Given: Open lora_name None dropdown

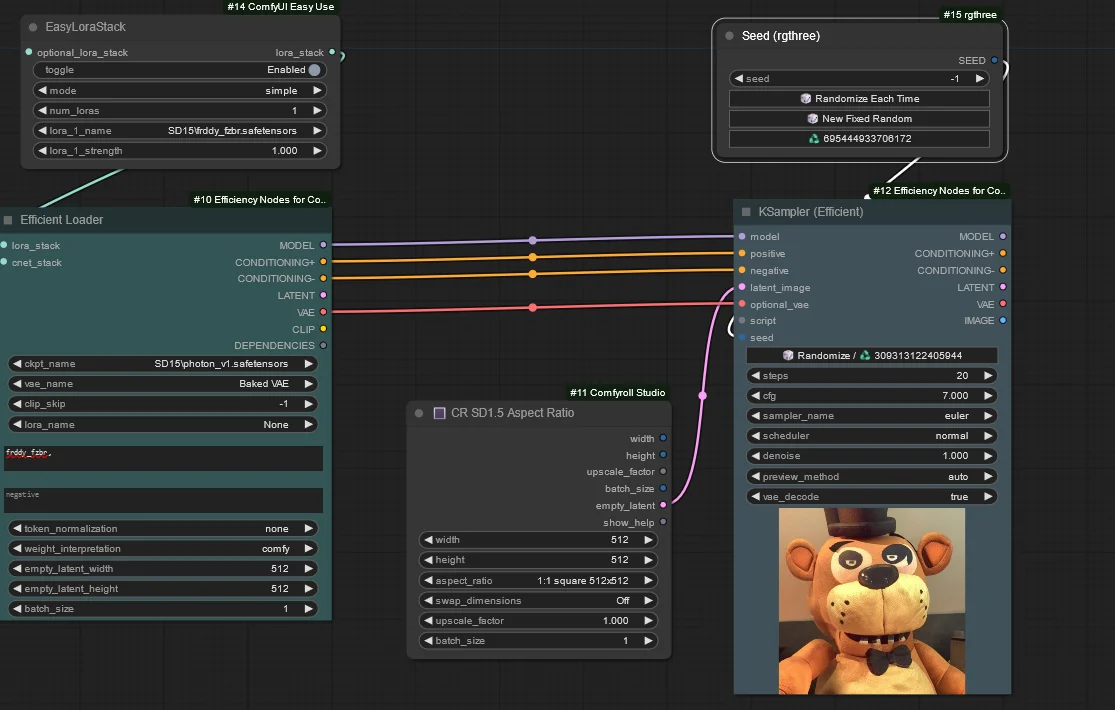Looking at the screenshot, I should [x=162, y=425].
